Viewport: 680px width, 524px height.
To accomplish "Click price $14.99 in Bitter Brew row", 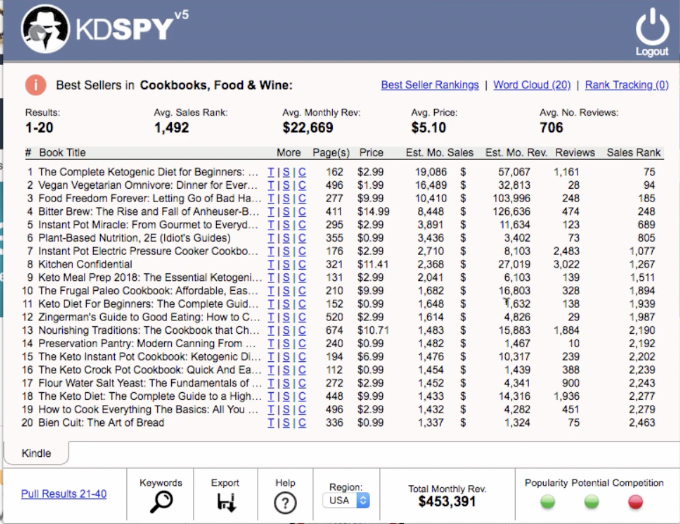I will 373,212.
